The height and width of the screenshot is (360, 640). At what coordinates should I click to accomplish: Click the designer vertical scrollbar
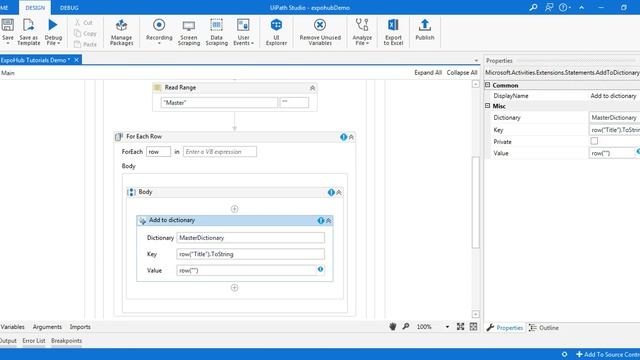coord(476,202)
